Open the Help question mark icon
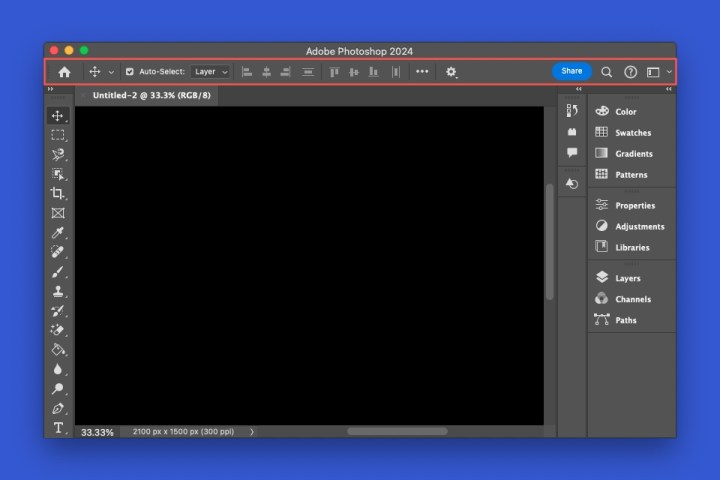 click(630, 72)
